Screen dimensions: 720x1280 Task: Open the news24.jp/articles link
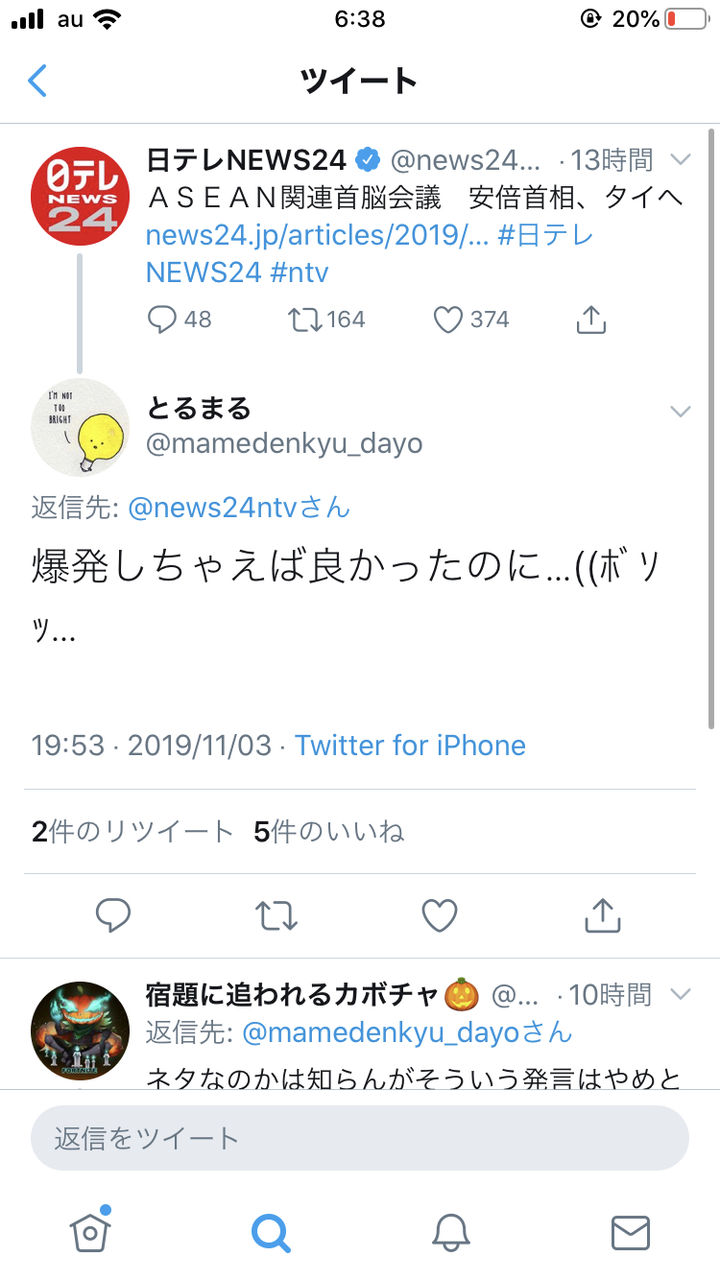[316, 236]
